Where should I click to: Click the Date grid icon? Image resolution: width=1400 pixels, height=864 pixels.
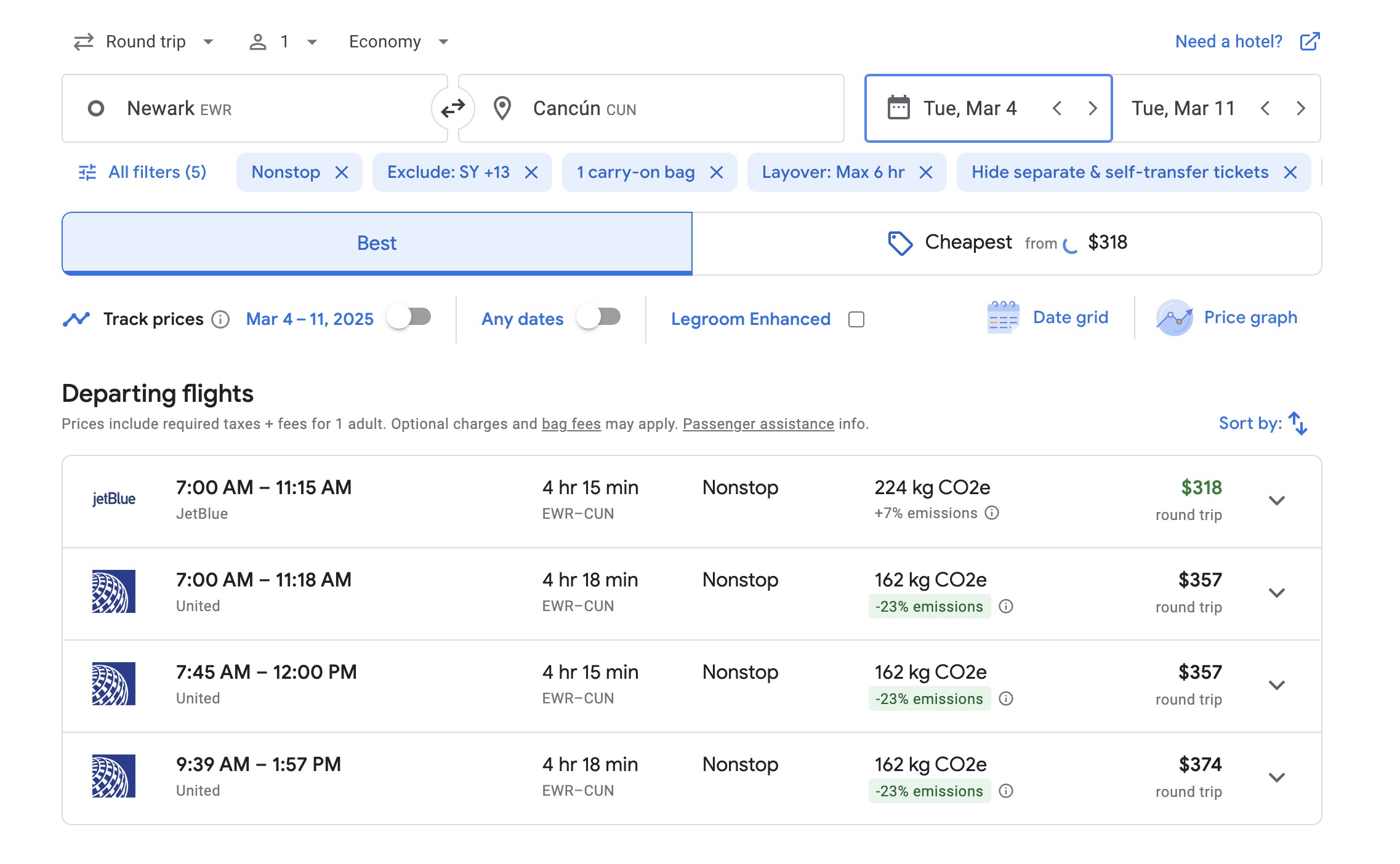click(1002, 318)
